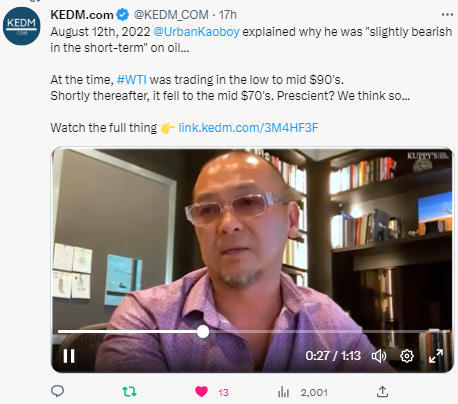Open the 17h timestamp permalink
458x404 pixels.
pos(228,15)
